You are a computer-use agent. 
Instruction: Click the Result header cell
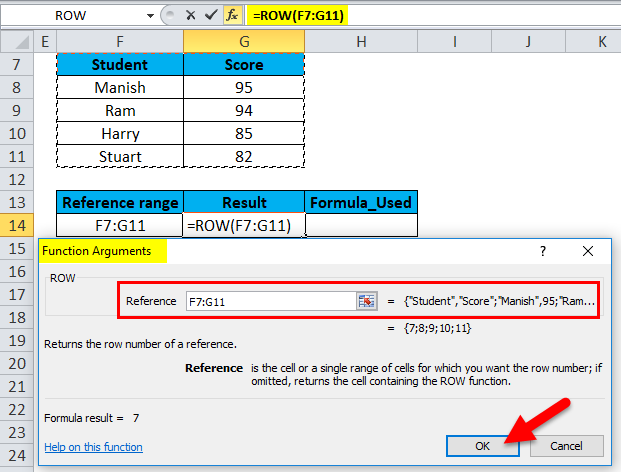244,202
